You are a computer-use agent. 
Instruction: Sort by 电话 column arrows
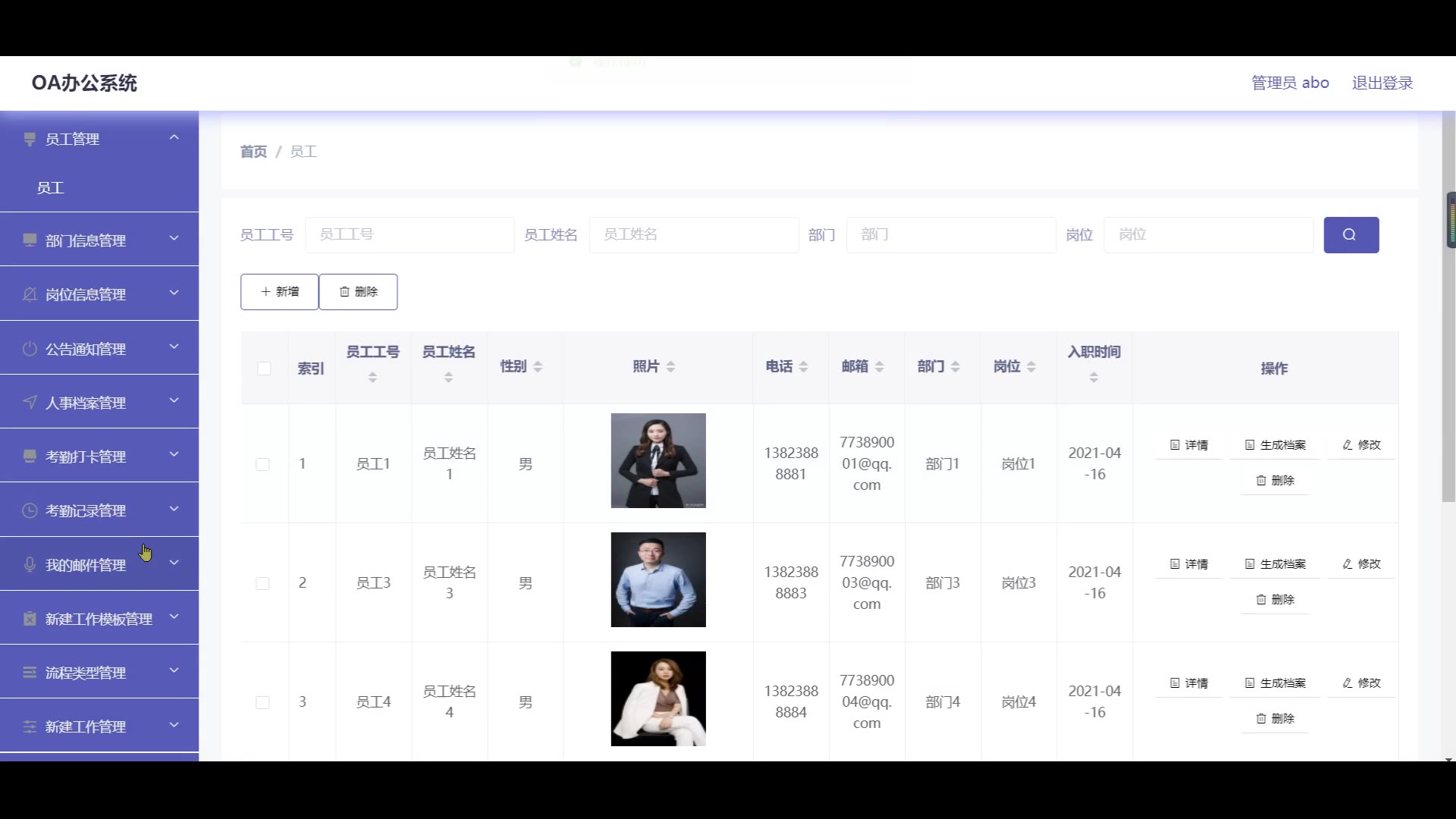803,367
